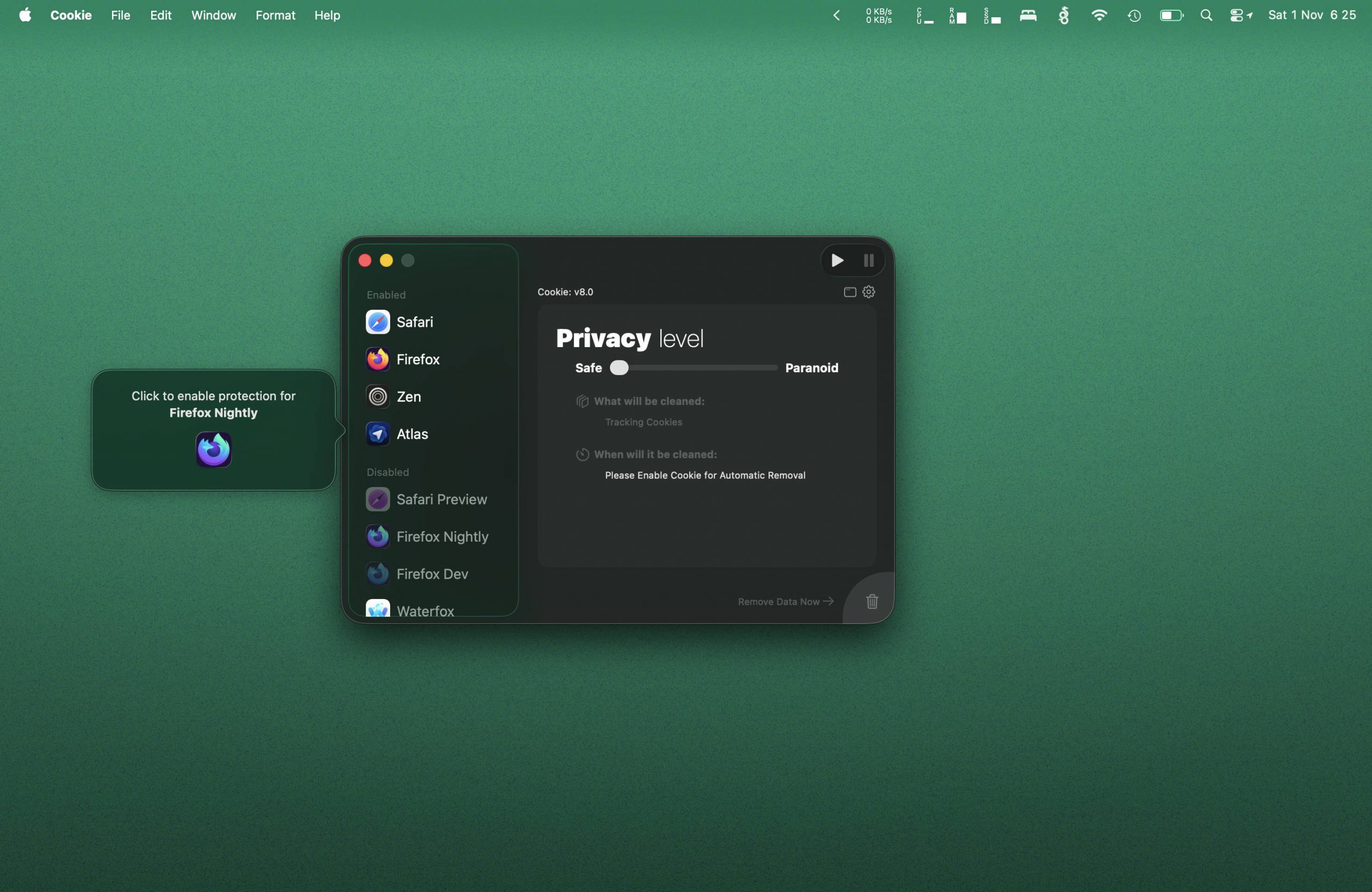The height and width of the screenshot is (892, 1372).
Task: Select Firefox in the Enabled list
Action: pos(417,359)
